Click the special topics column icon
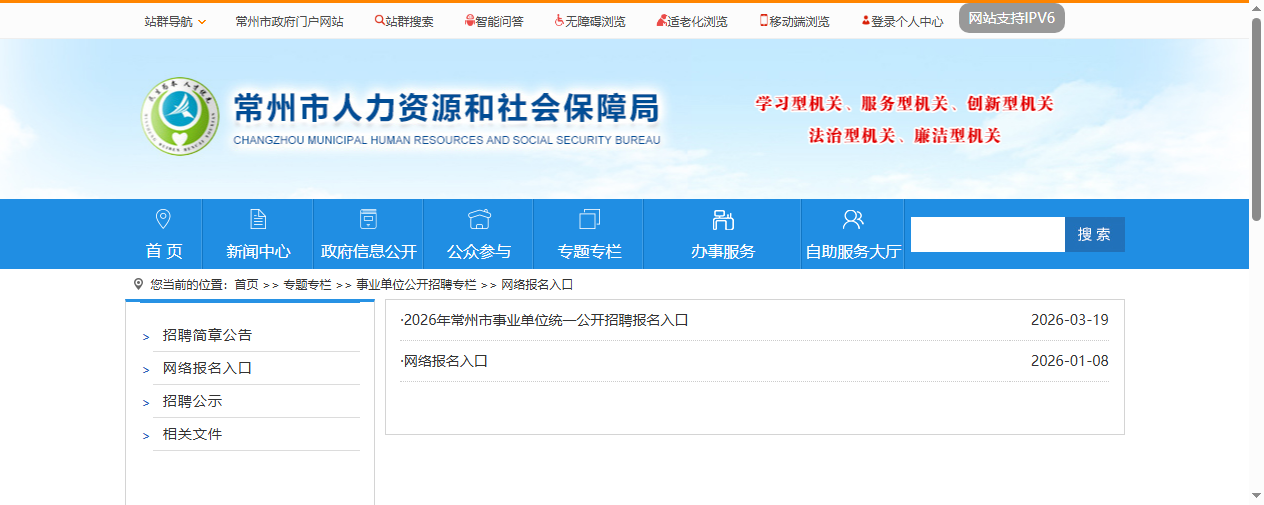The image size is (1264, 505). point(589,219)
